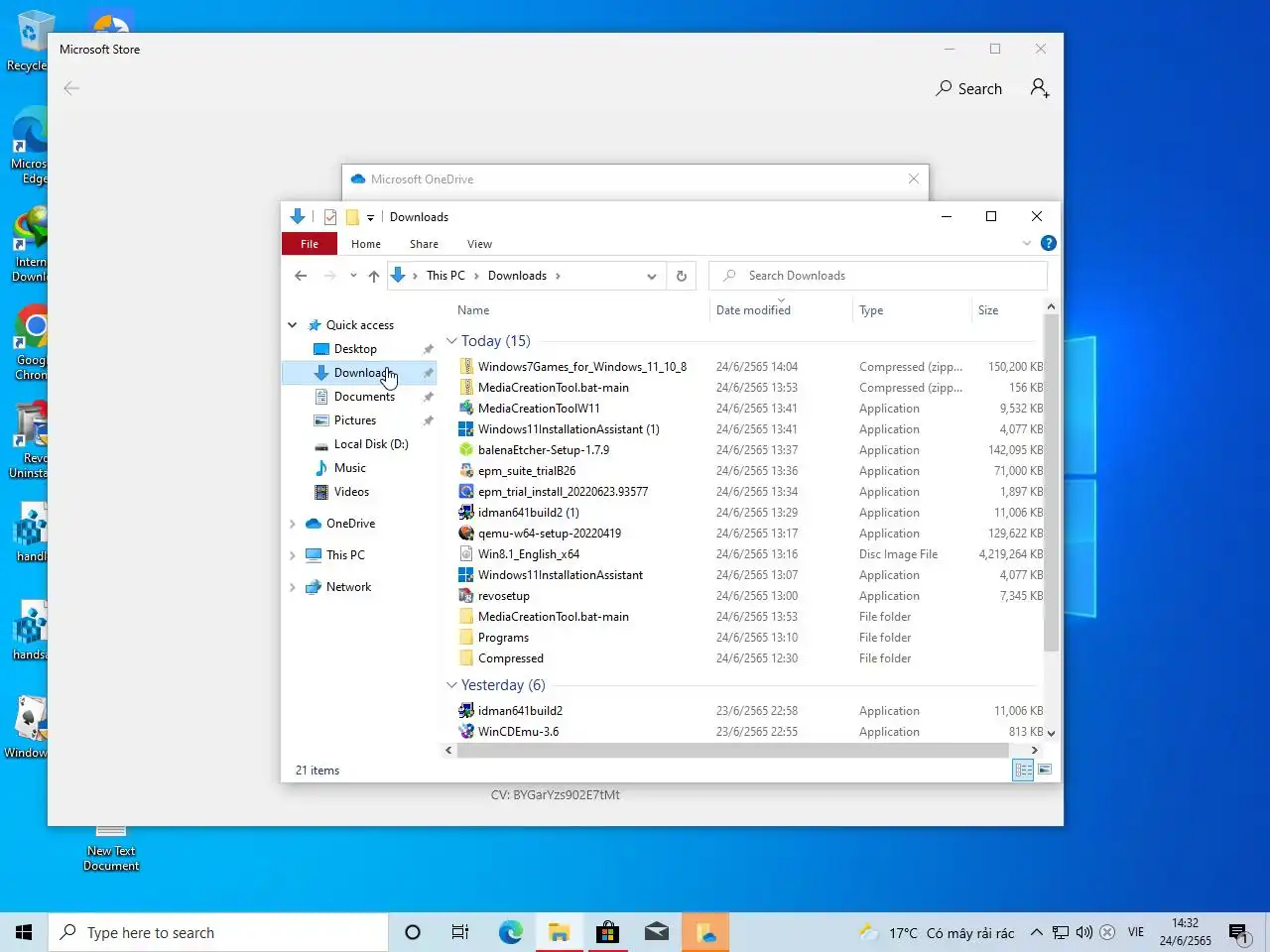The height and width of the screenshot is (952, 1270).
Task: Select the epm_suite_trialB26 file icon
Action: (x=466, y=471)
